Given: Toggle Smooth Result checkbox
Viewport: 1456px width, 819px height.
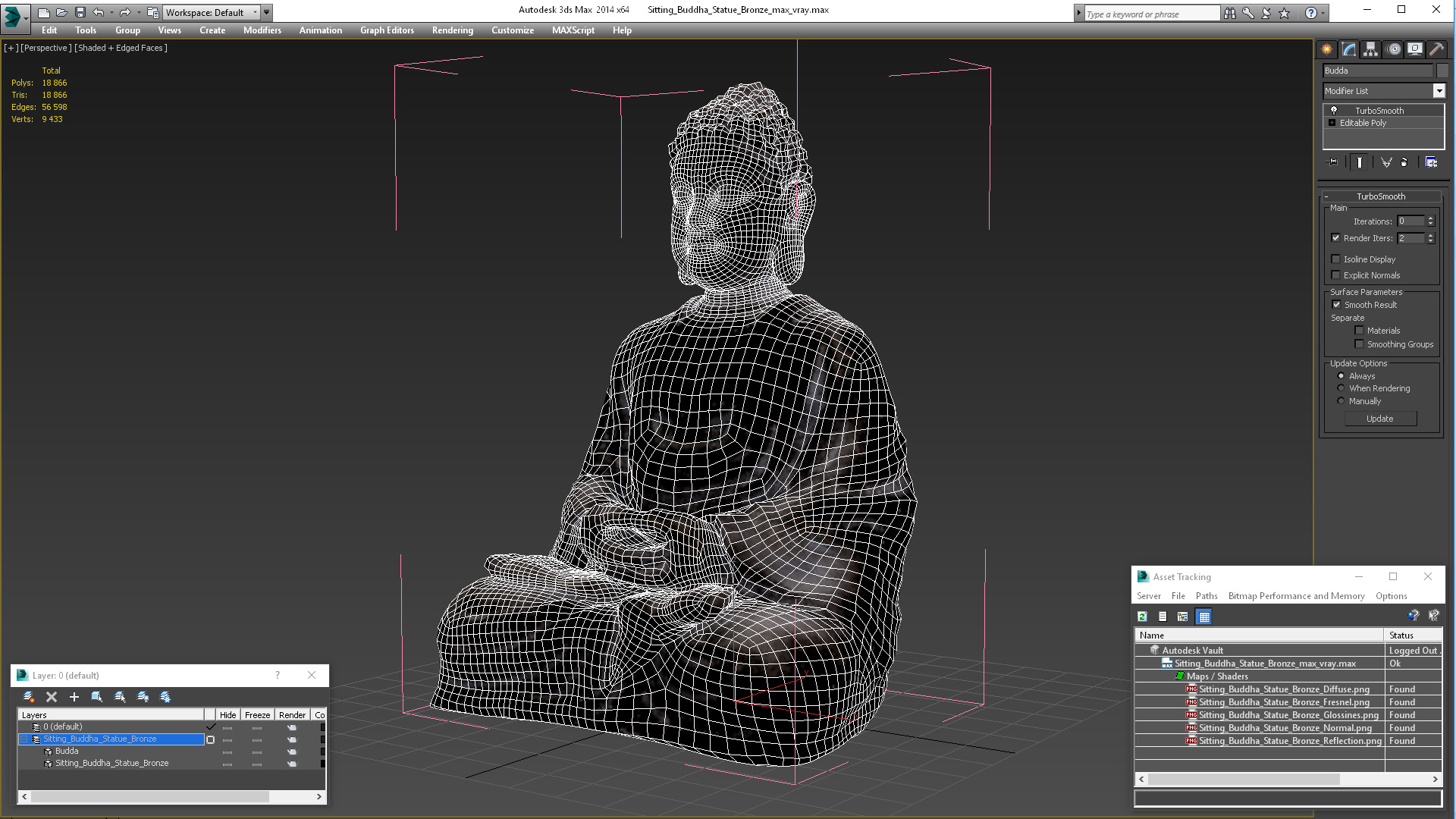Looking at the screenshot, I should coord(1337,305).
